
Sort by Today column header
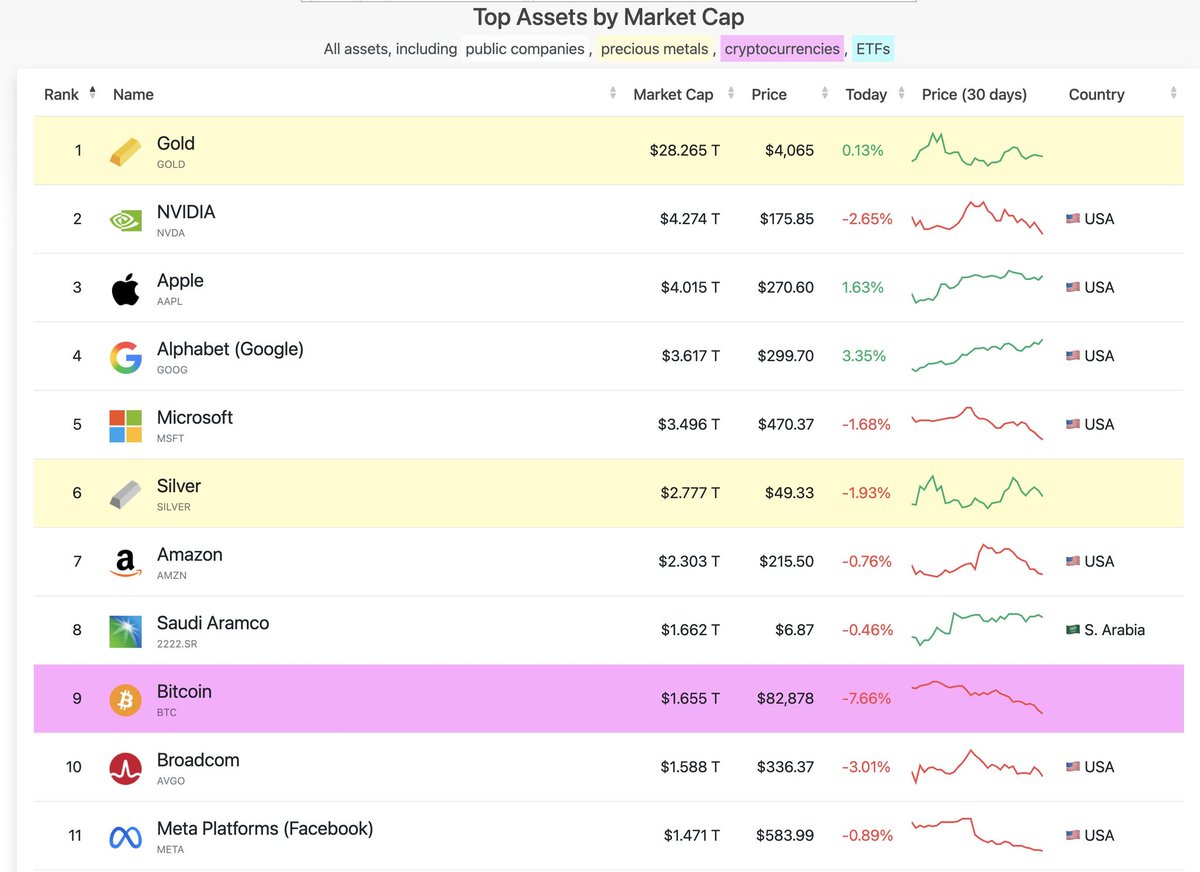tap(866, 94)
